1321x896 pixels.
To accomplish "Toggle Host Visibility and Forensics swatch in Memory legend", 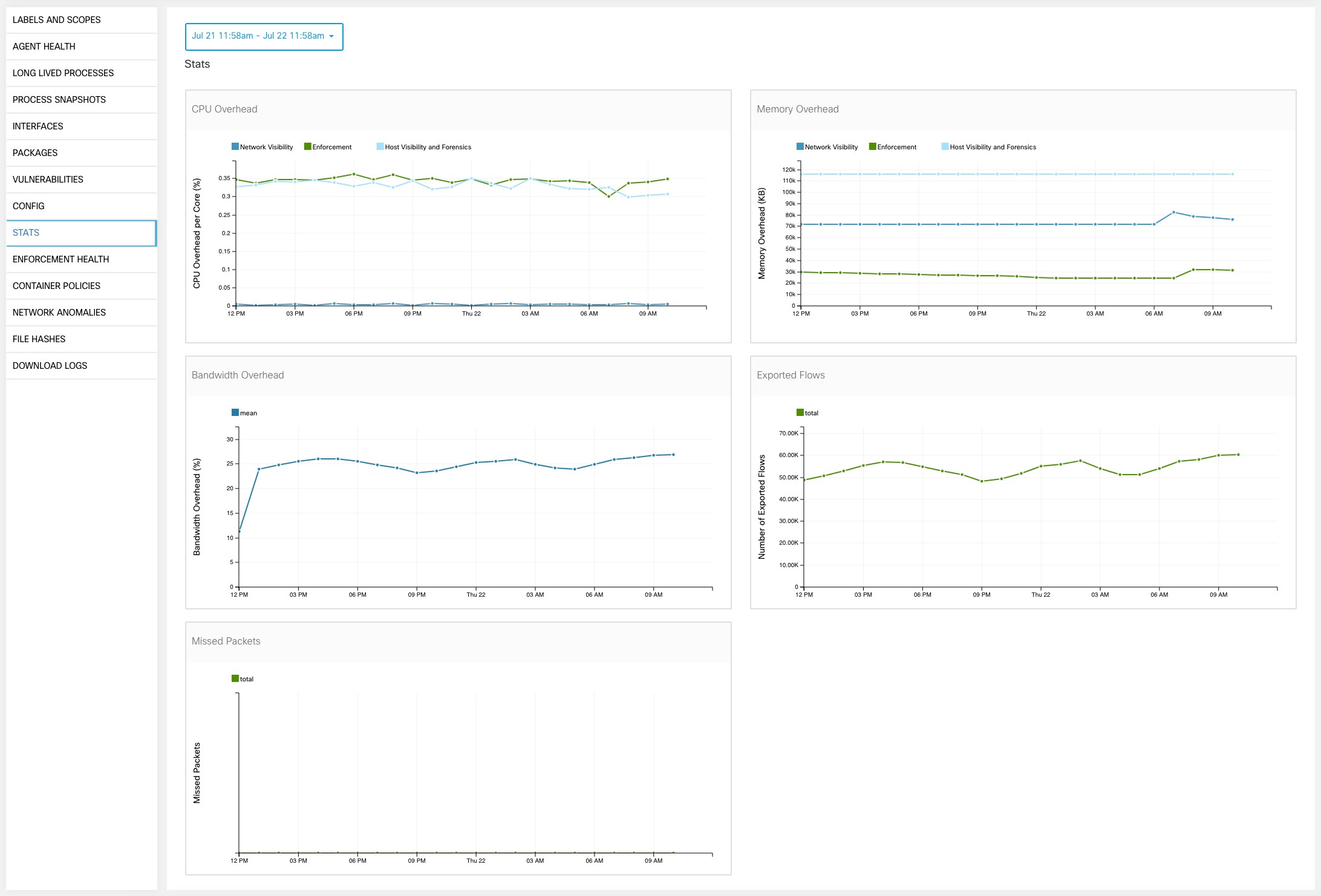I will pyautogui.click(x=945, y=146).
